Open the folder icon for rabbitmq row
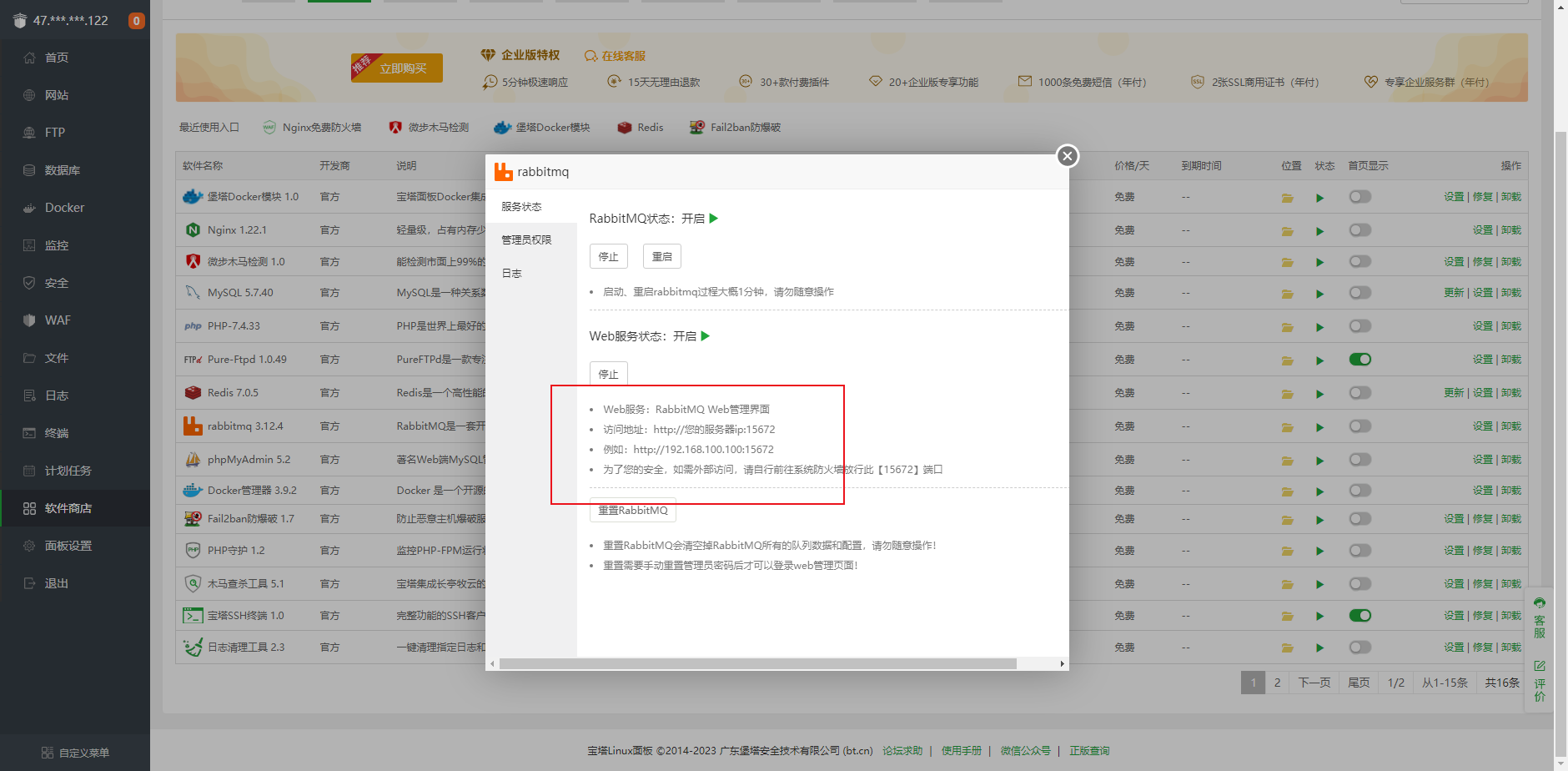The height and width of the screenshot is (771, 1568). tap(1288, 427)
